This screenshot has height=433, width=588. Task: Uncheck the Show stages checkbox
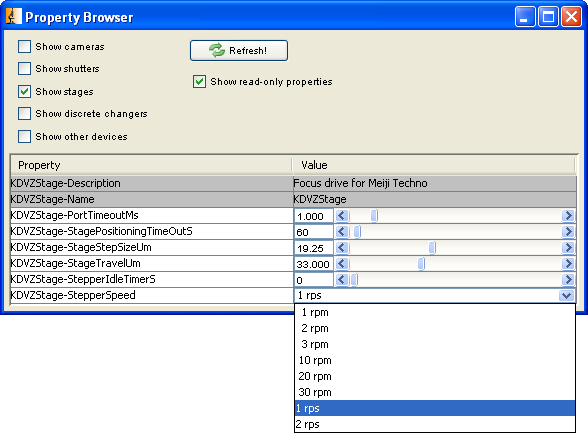[x=24, y=91]
